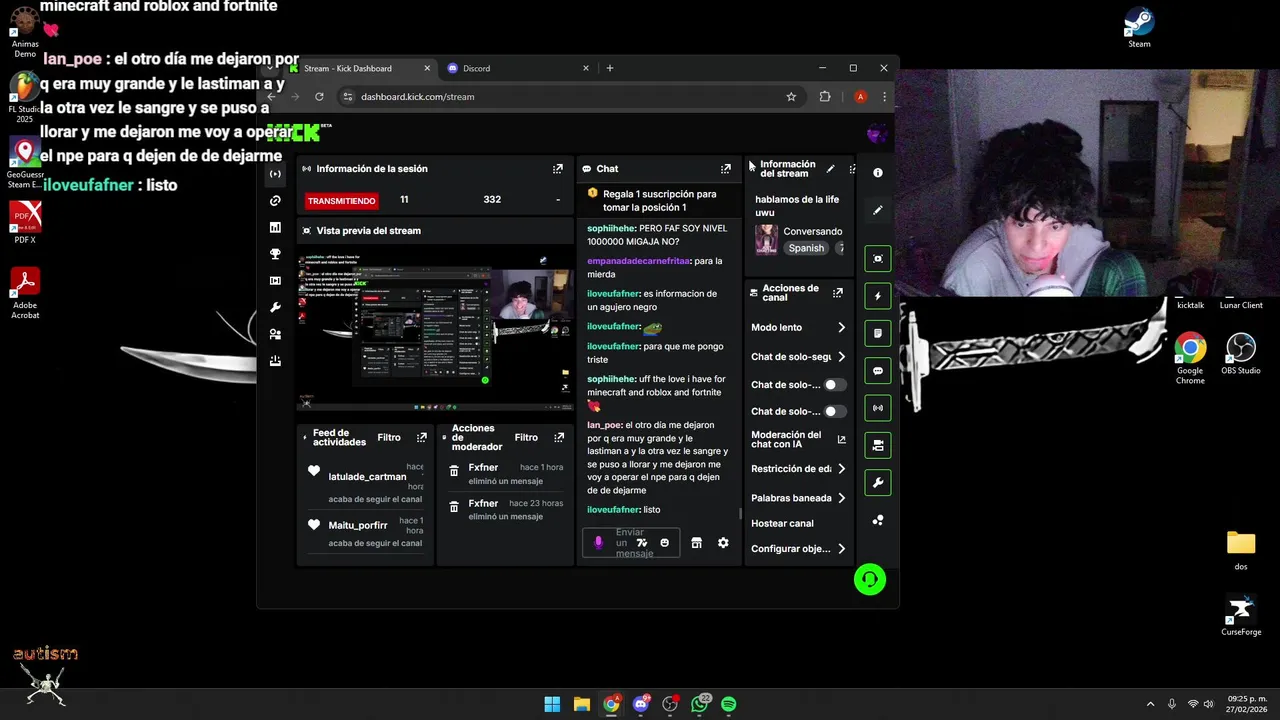Toggle the moderator actions widget in right rail
The image size is (1280, 720).
click(x=878, y=445)
